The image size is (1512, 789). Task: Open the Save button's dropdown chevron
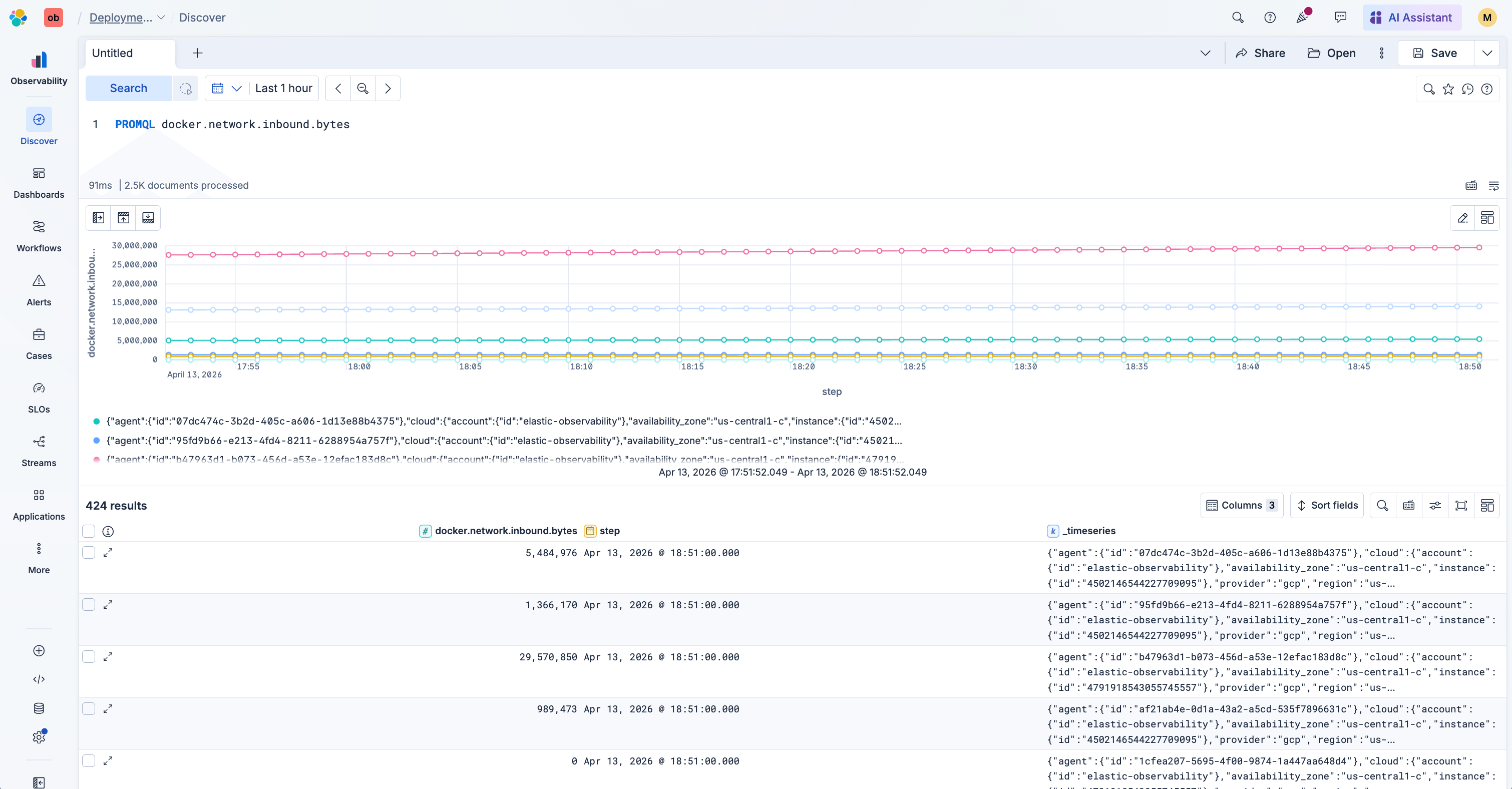pos(1487,53)
